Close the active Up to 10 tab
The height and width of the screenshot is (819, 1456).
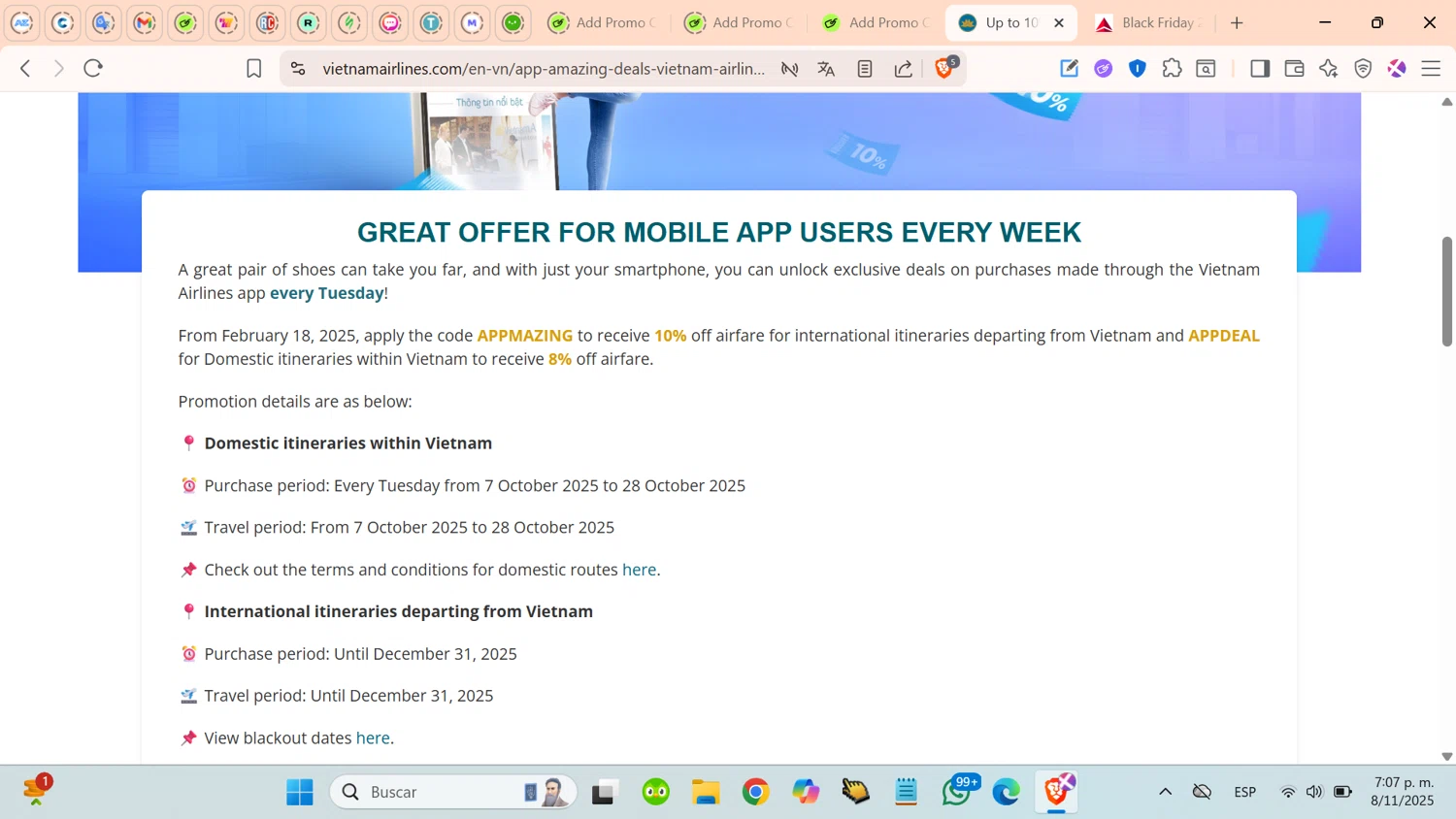point(1059,22)
